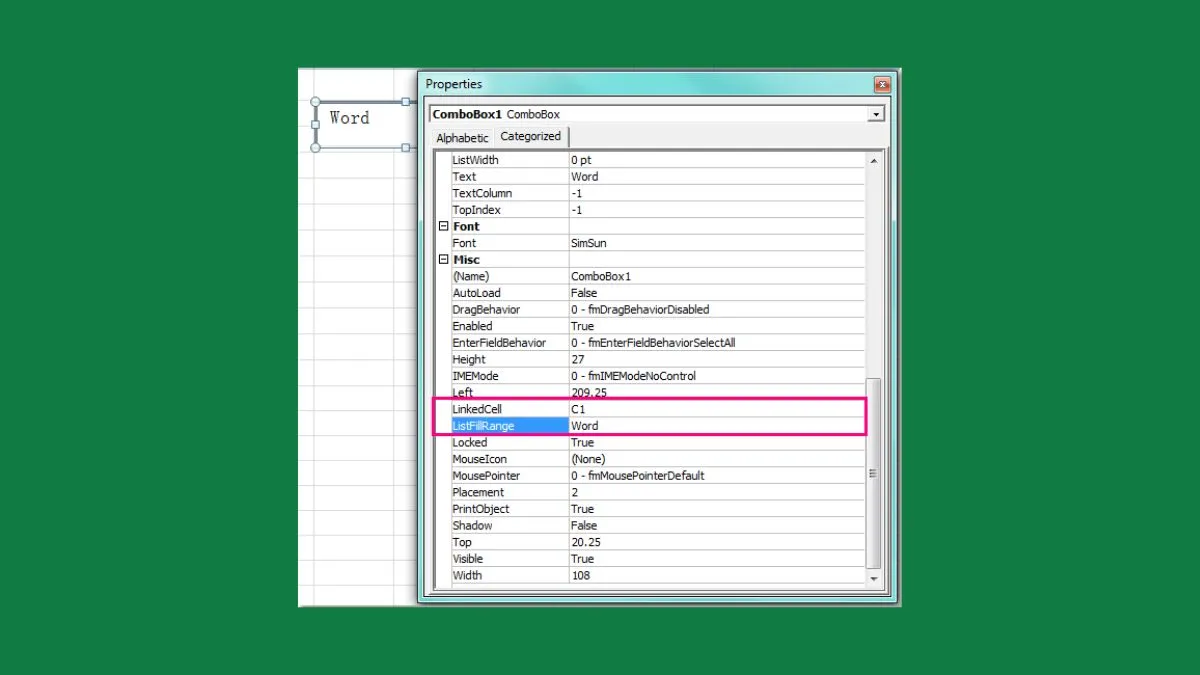Select the ListFillRange property row
Image resolution: width=1200 pixels, height=675 pixels.
(508, 426)
